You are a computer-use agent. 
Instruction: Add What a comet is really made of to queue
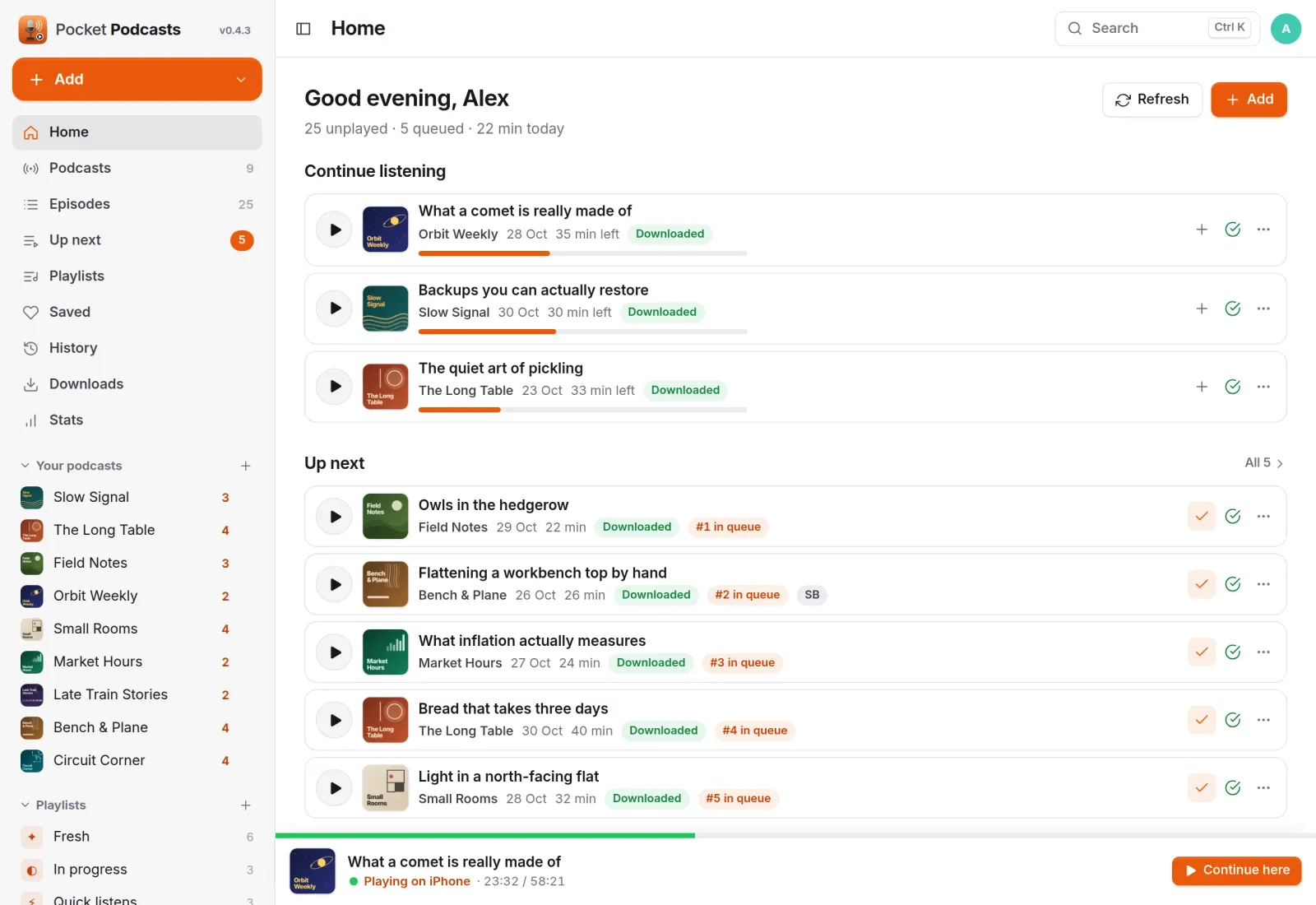(1202, 230)
